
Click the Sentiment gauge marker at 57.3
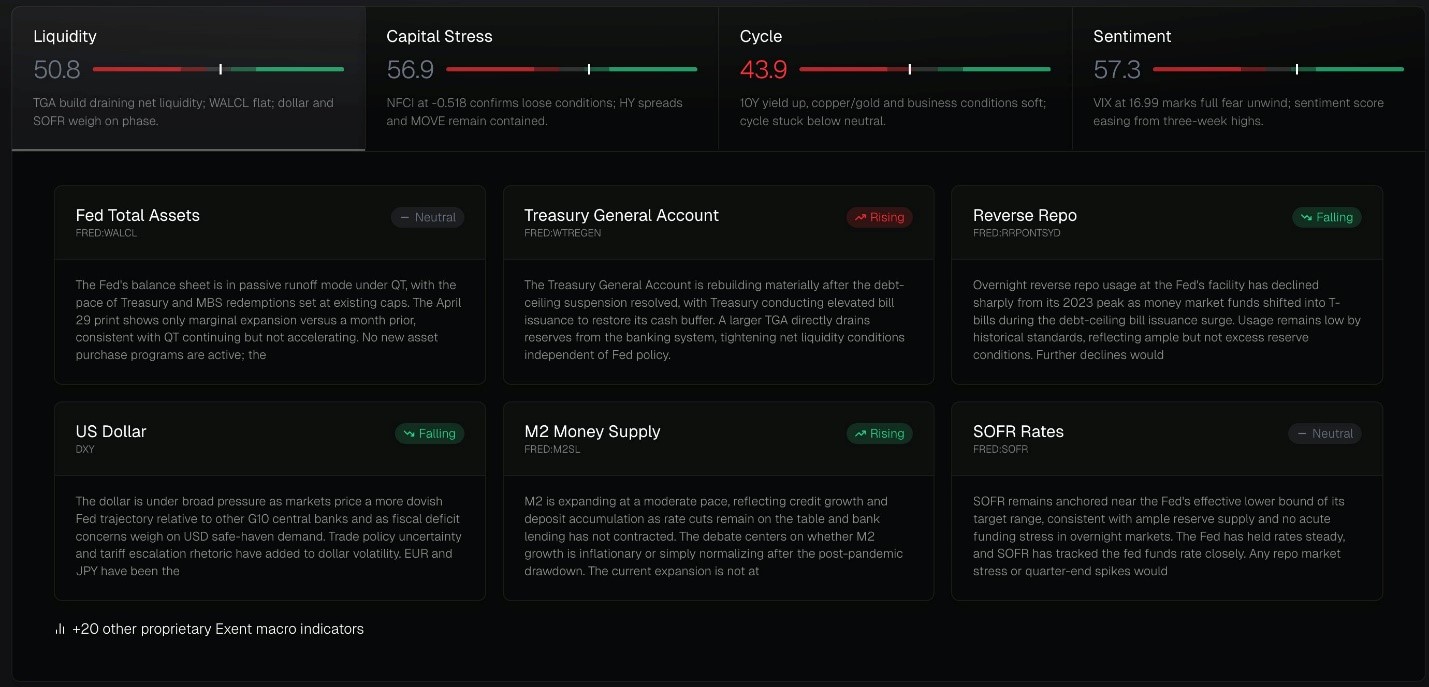pos(1297,69)
